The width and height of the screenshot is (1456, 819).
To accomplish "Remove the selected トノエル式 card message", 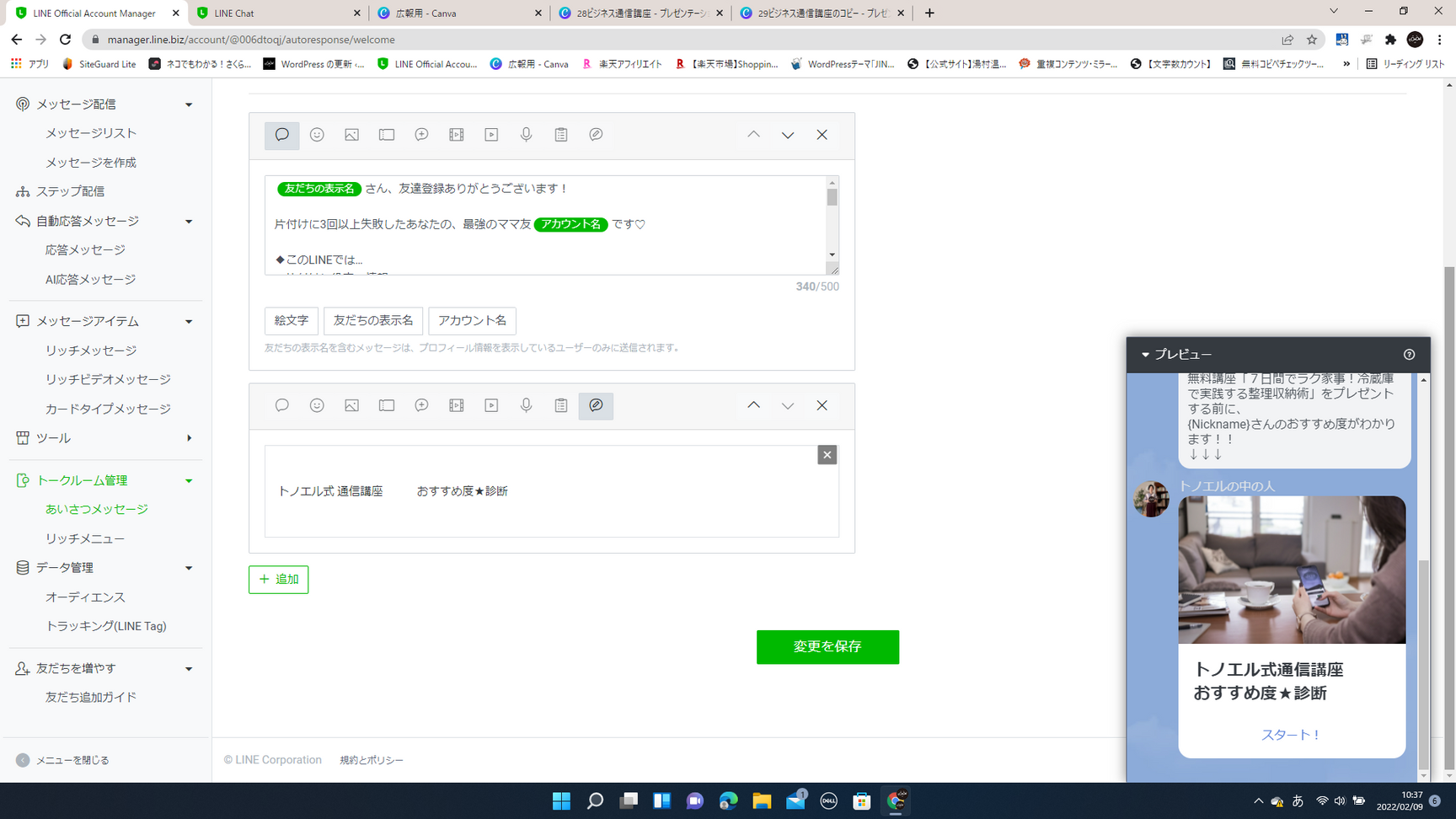I will (827, 455).
